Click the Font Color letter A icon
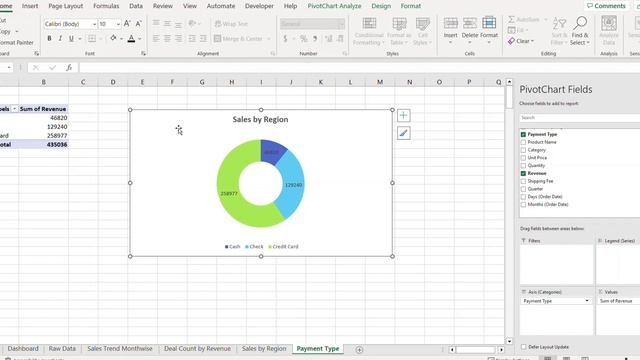 pos(131,38)
